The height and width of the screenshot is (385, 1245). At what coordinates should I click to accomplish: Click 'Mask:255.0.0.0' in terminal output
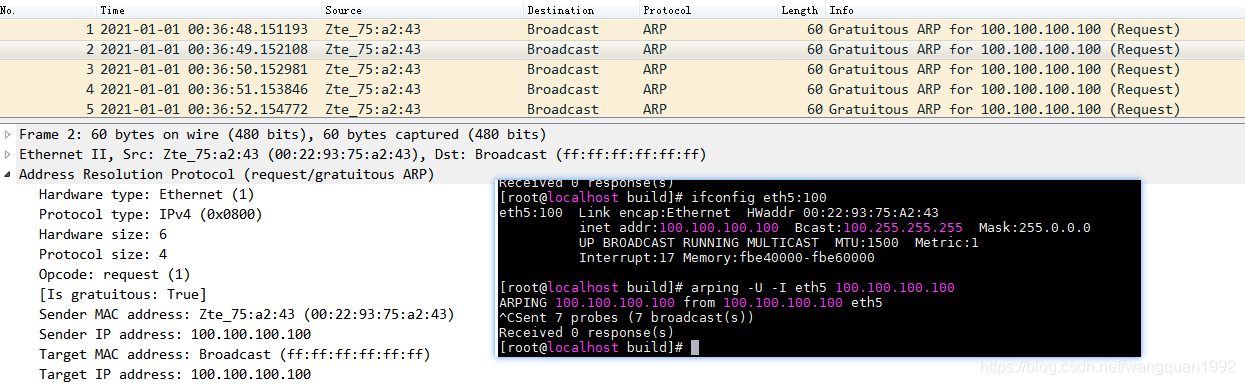[x=1035, y=228]
